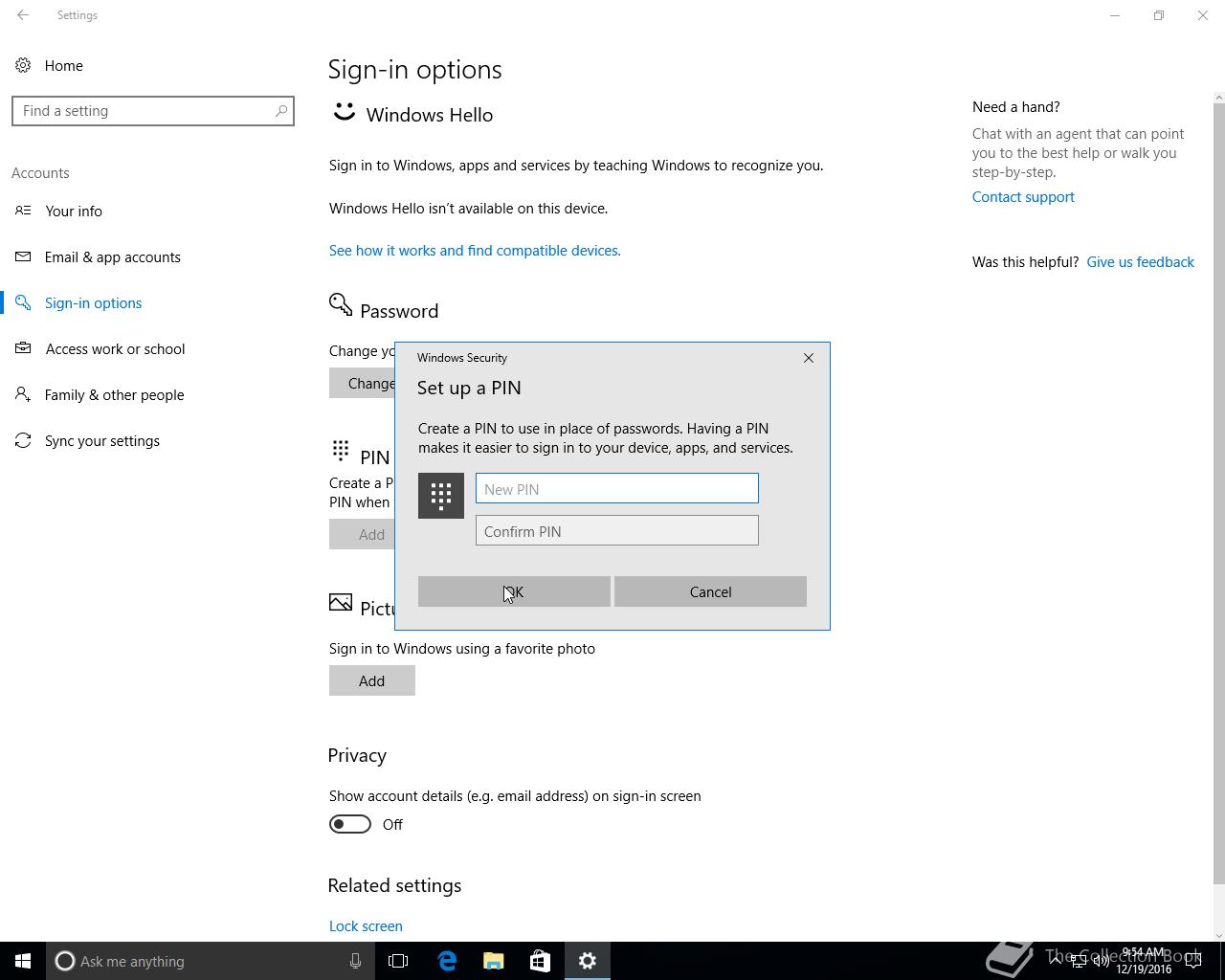Click the Windows Hello smiley icon
This screenshot has width=1225, height=980.
(x=344, y=113)
